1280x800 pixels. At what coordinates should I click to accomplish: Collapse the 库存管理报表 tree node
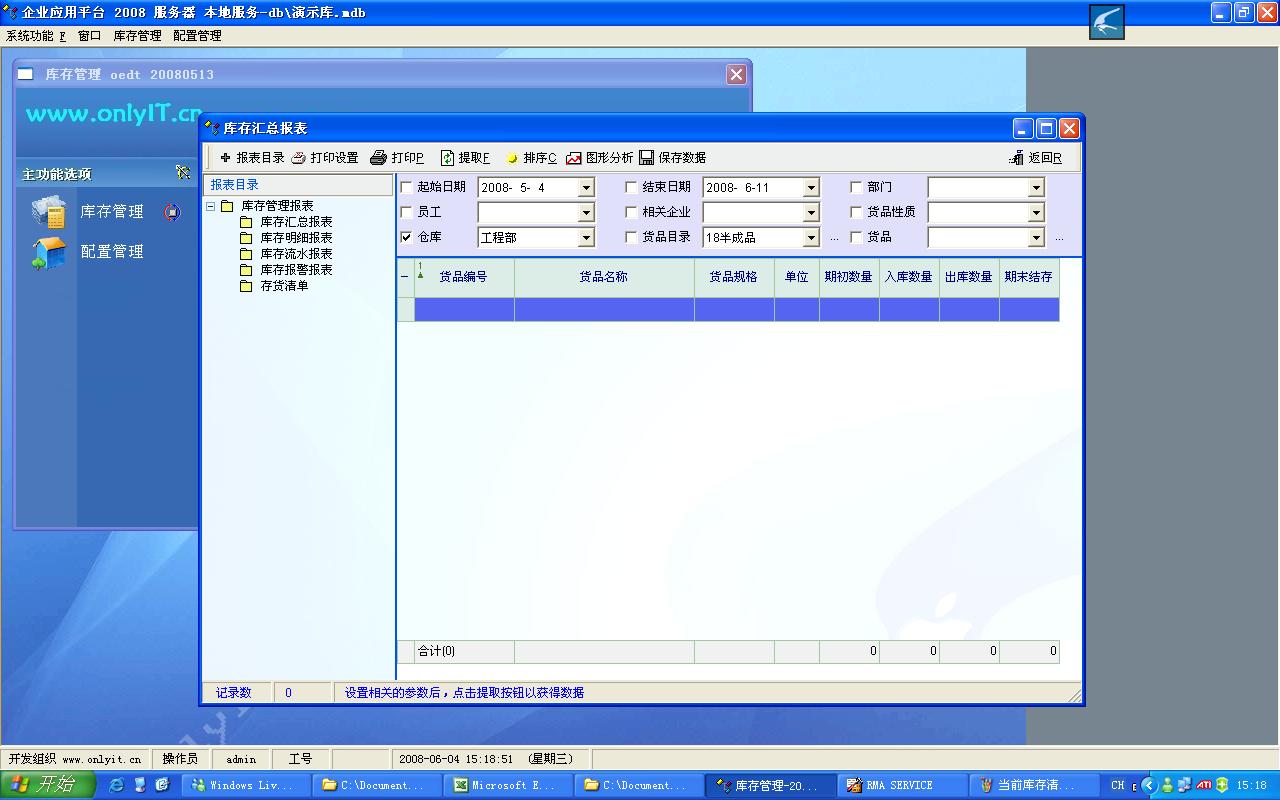[211, 206]
